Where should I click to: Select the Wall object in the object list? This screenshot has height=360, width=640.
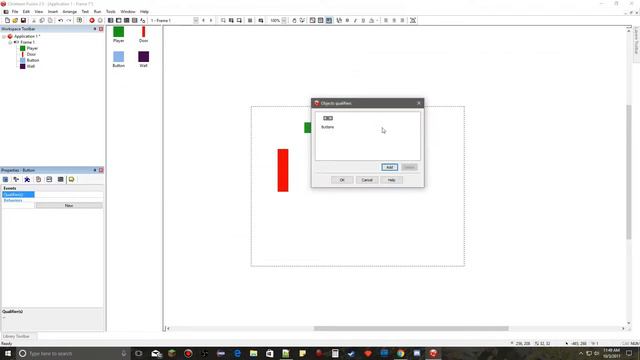point(143,60)
